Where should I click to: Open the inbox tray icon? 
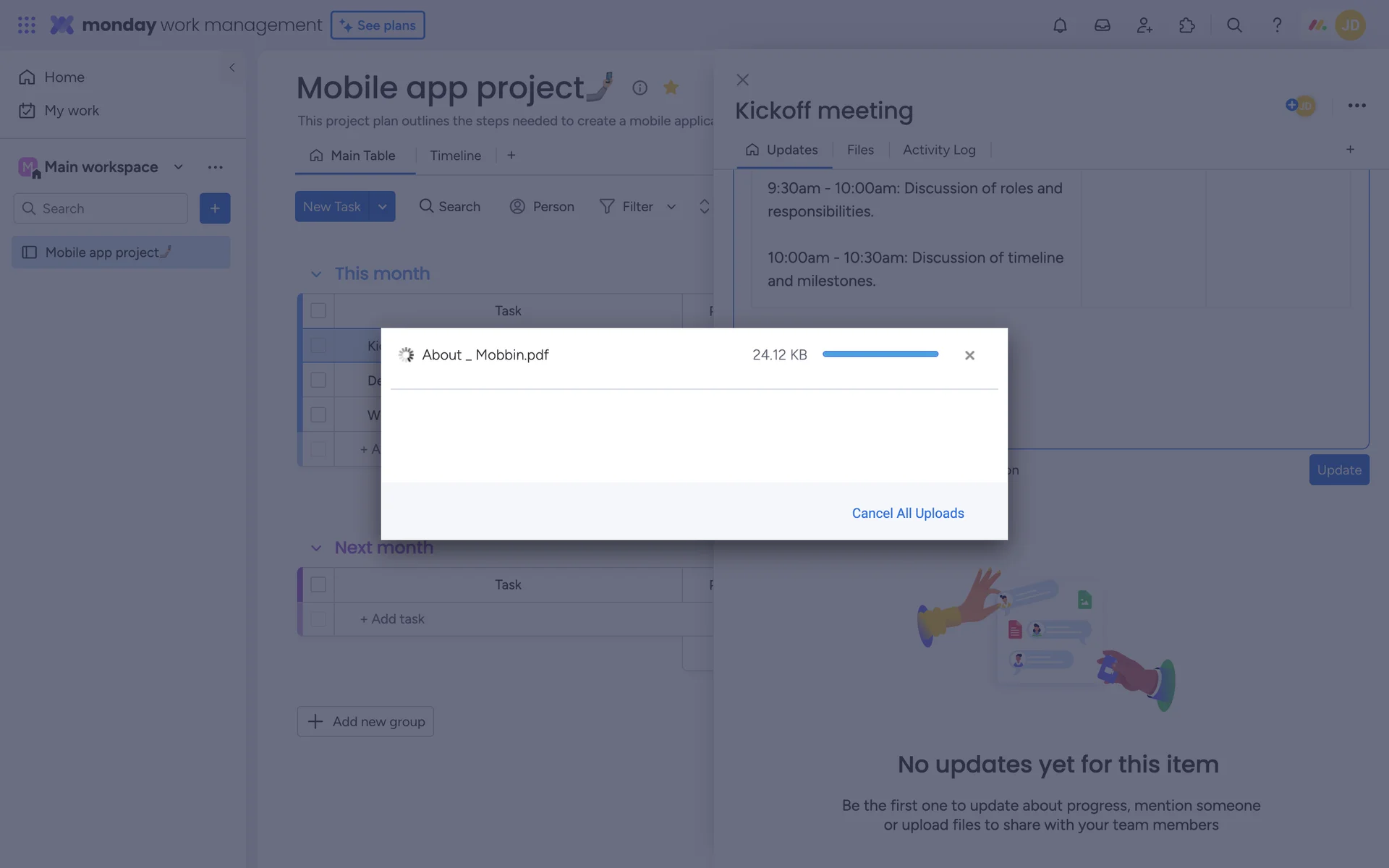coord(1102,25)
